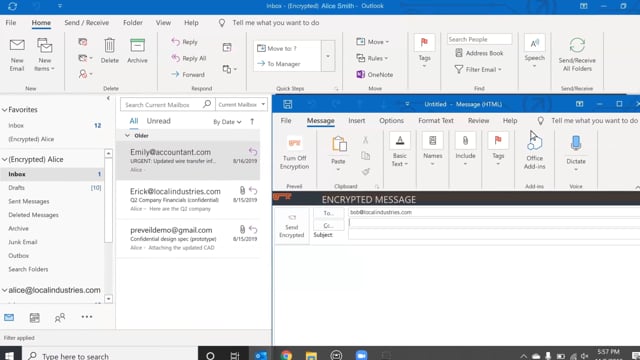Click the Tell me search box in Outlook
The width and height of the screenshot is (640, 360).
pyautogui.click(x=276, y=23)
